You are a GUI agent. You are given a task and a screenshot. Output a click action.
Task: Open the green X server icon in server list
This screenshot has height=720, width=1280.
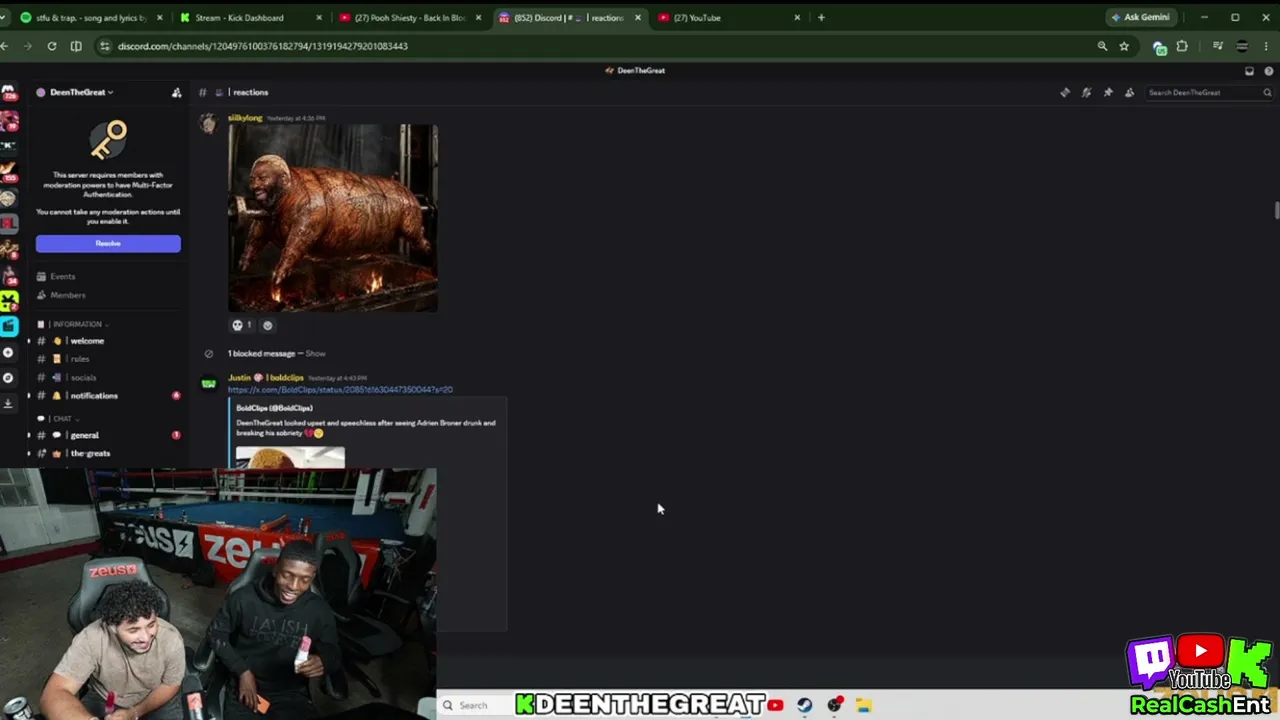coord(9,300)
